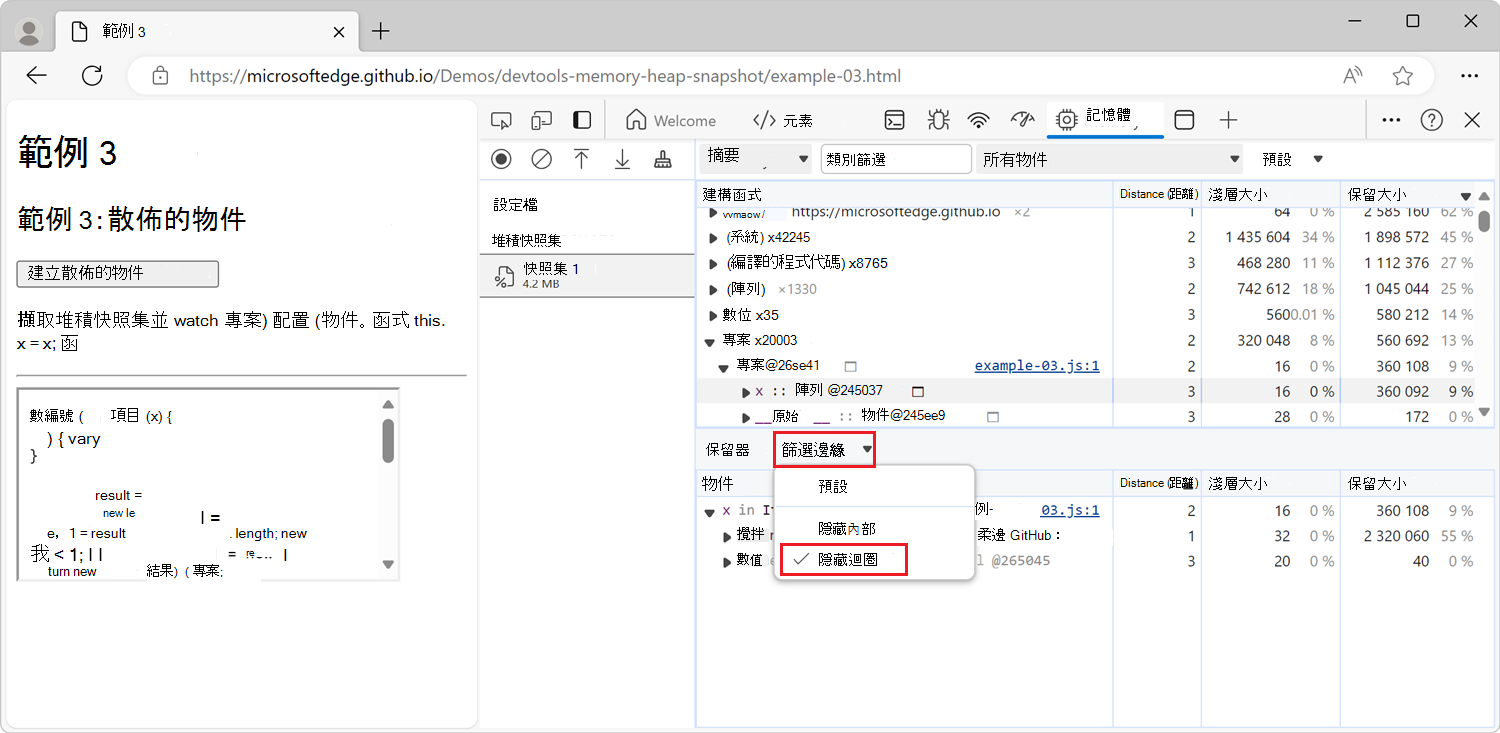
Task: Collapse the 專案@26se41 row
Action: (725, 367)
